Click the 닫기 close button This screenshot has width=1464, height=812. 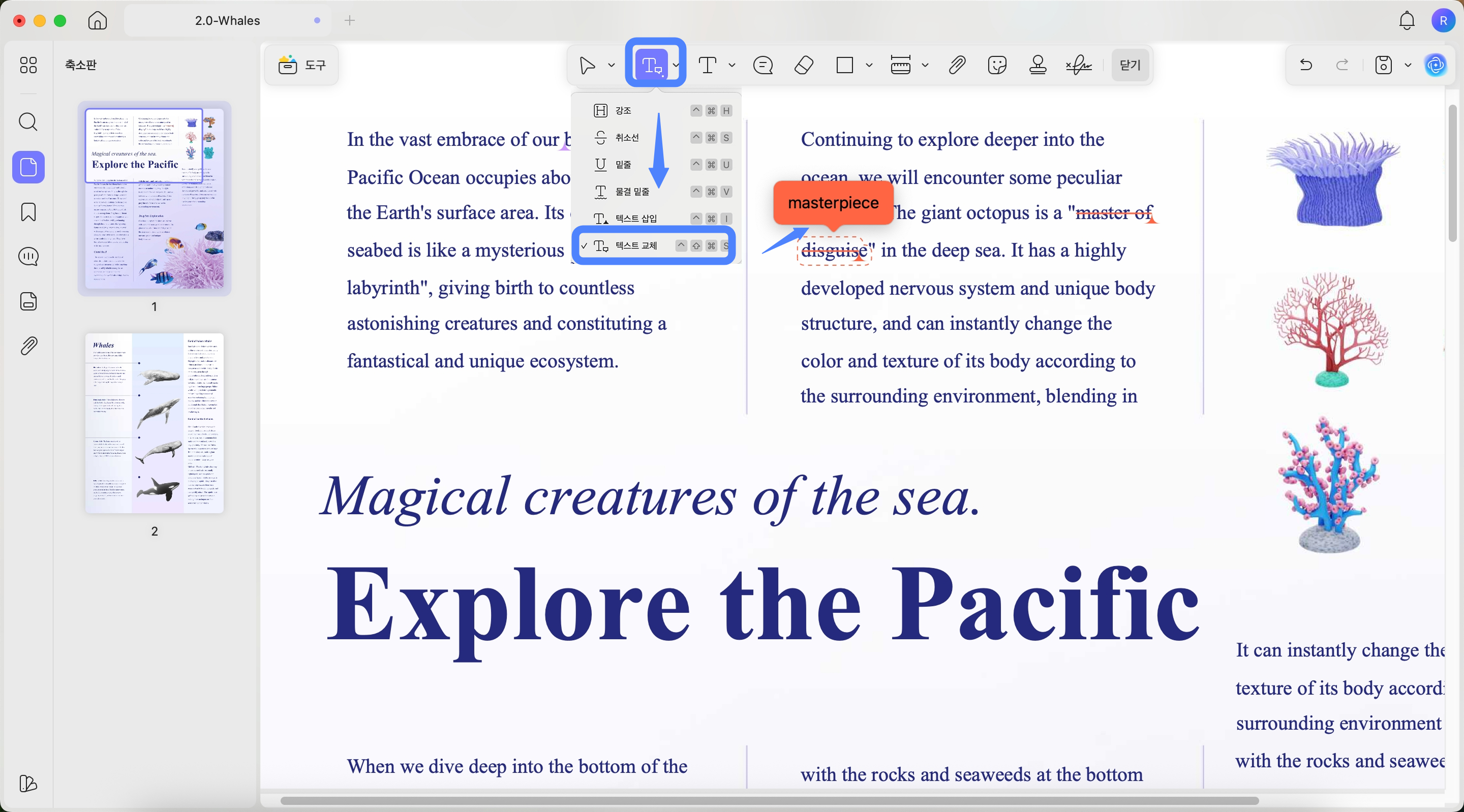point(1130,66)
